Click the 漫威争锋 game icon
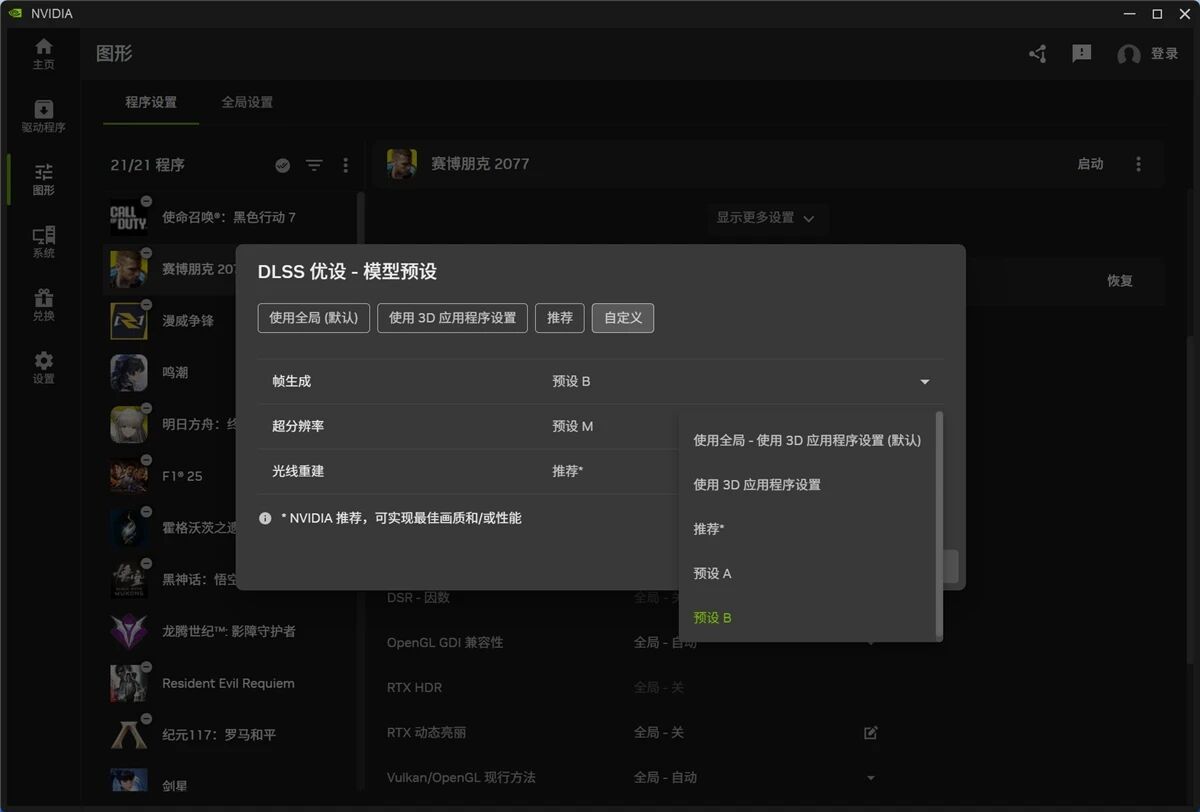1200x812 pixels. 129,321
